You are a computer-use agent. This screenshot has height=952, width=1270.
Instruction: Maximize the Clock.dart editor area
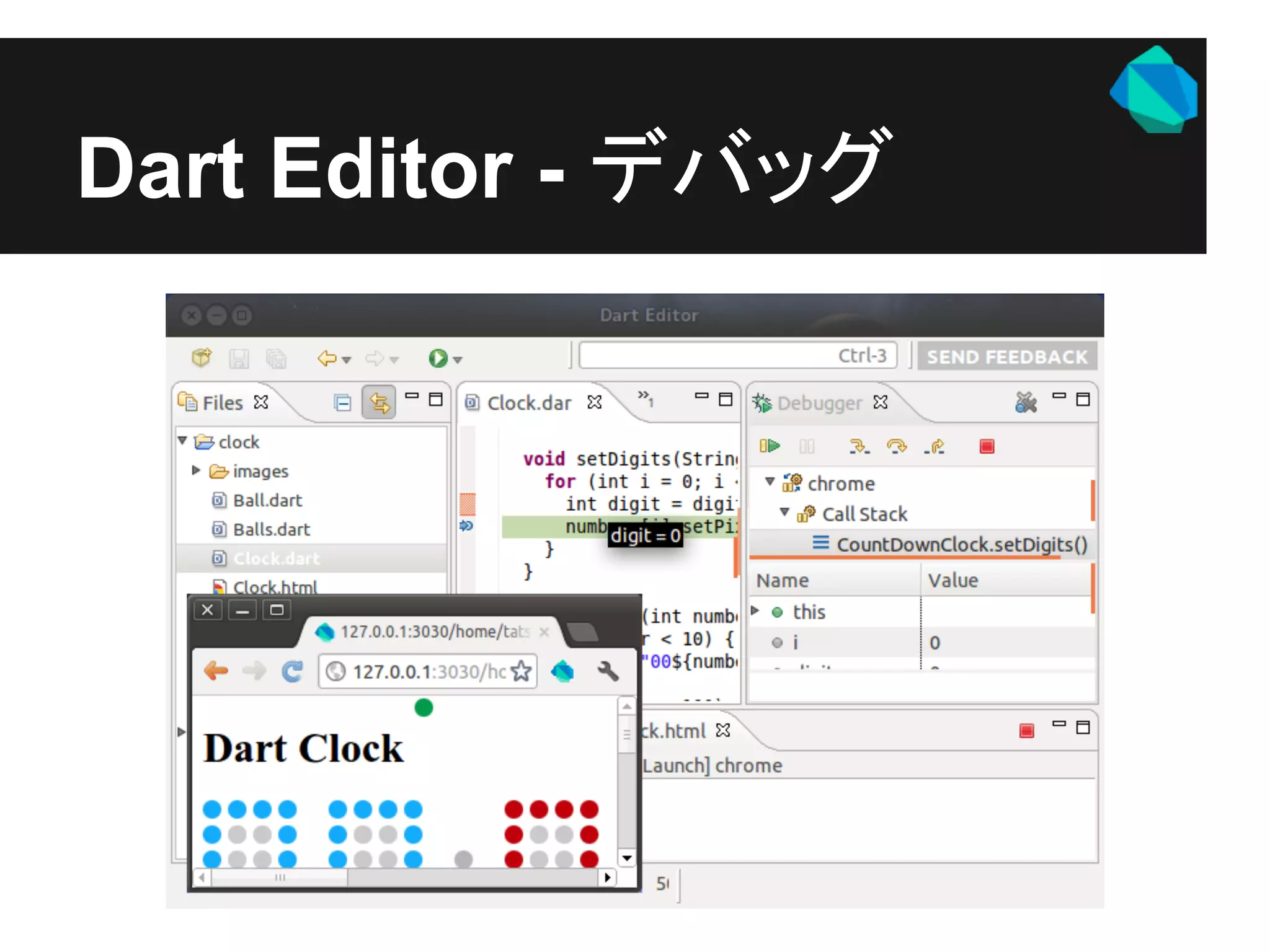point(726,399)
